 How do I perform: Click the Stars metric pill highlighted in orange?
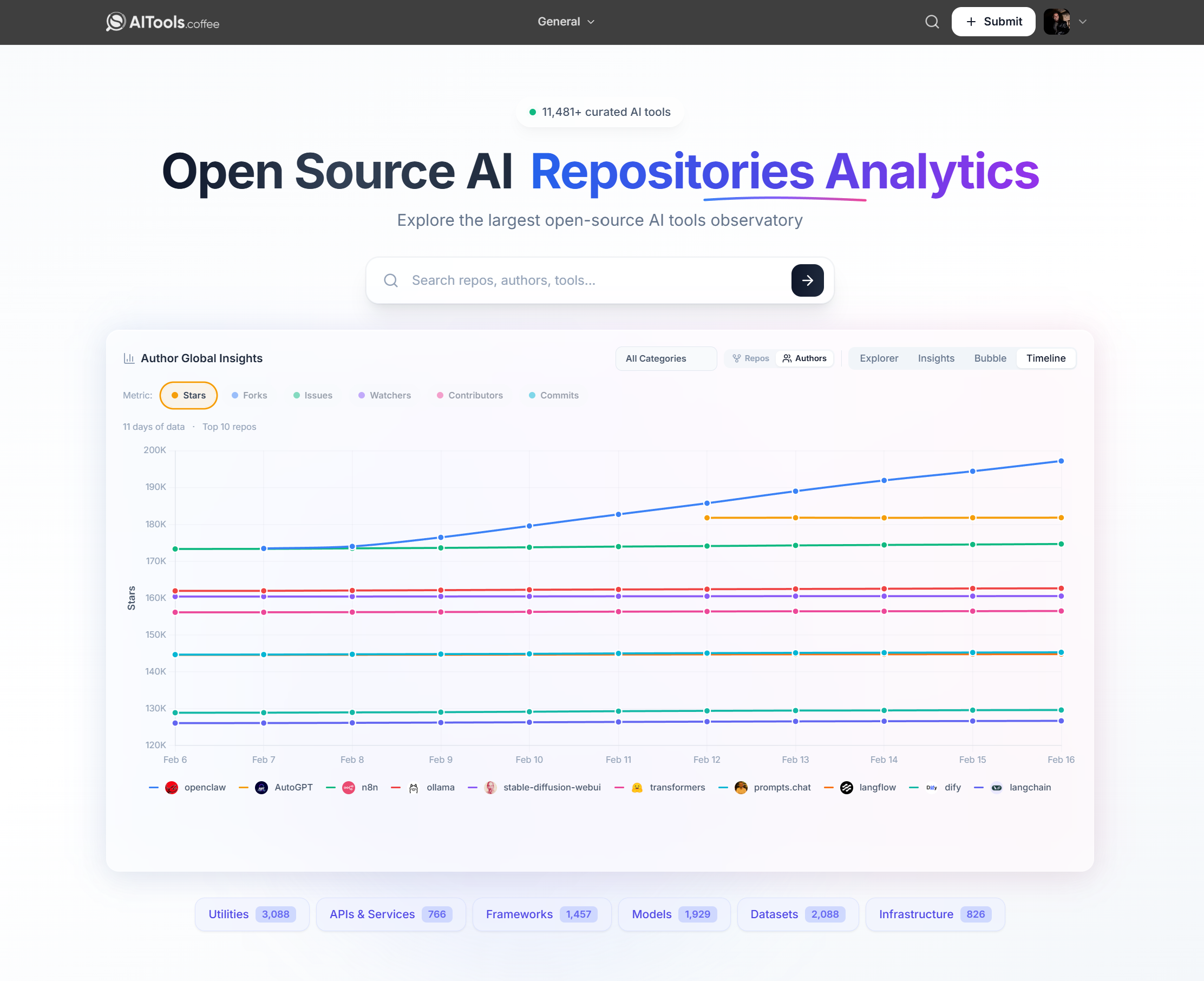click(189, 395)
